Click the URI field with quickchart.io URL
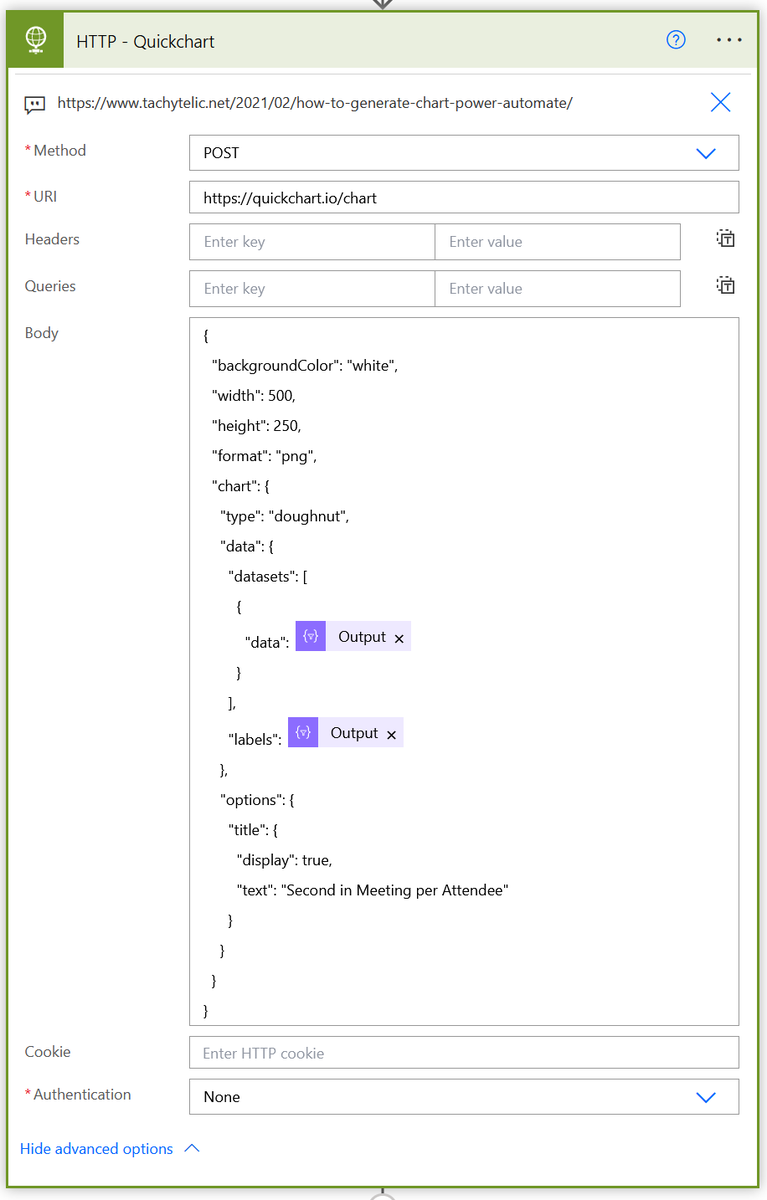Viewport: 767px width, 1200px height. tap(464, 198)
